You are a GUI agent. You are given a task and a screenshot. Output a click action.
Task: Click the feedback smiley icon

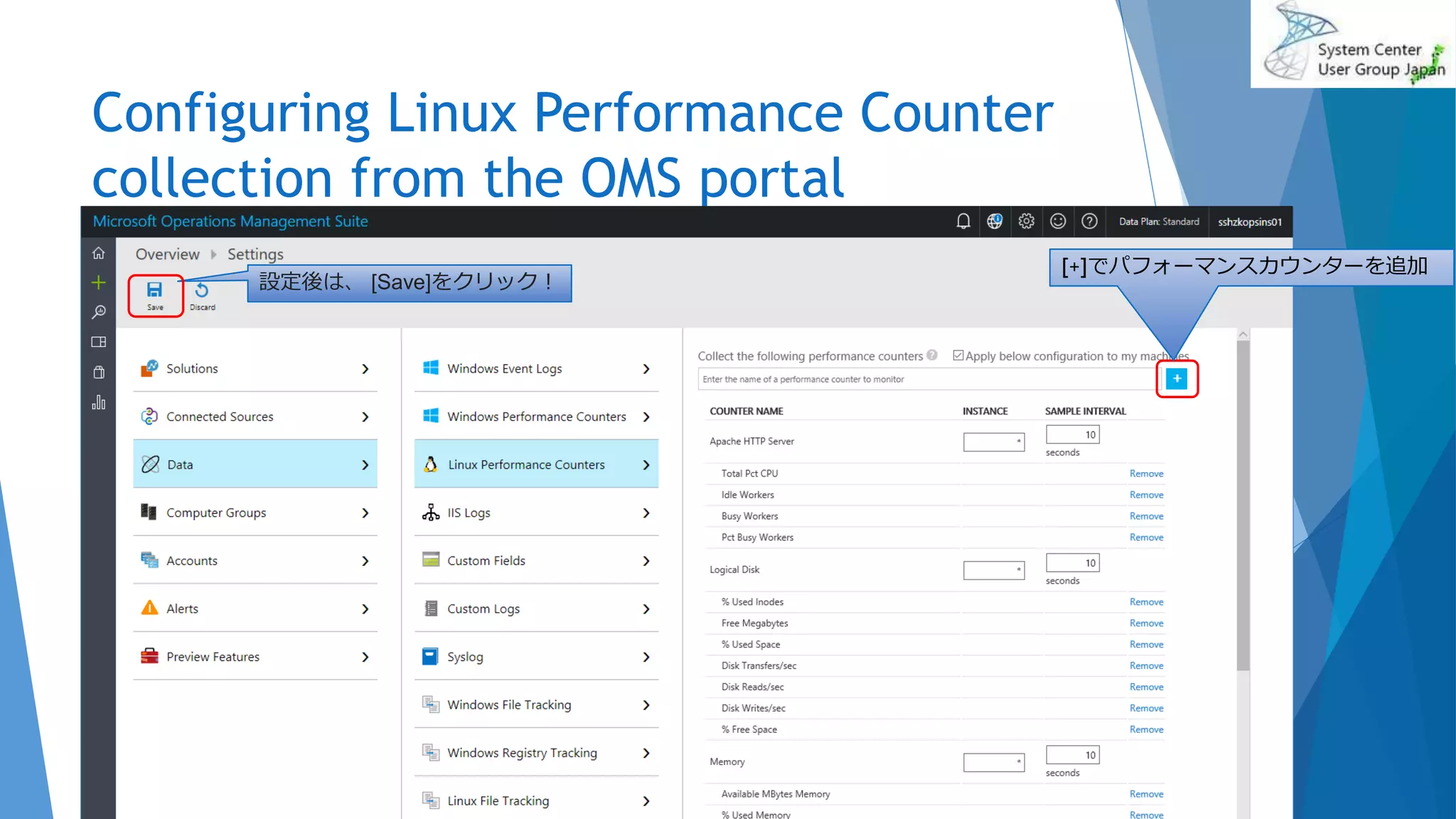pyautogui.click(x=1058, y=221)
